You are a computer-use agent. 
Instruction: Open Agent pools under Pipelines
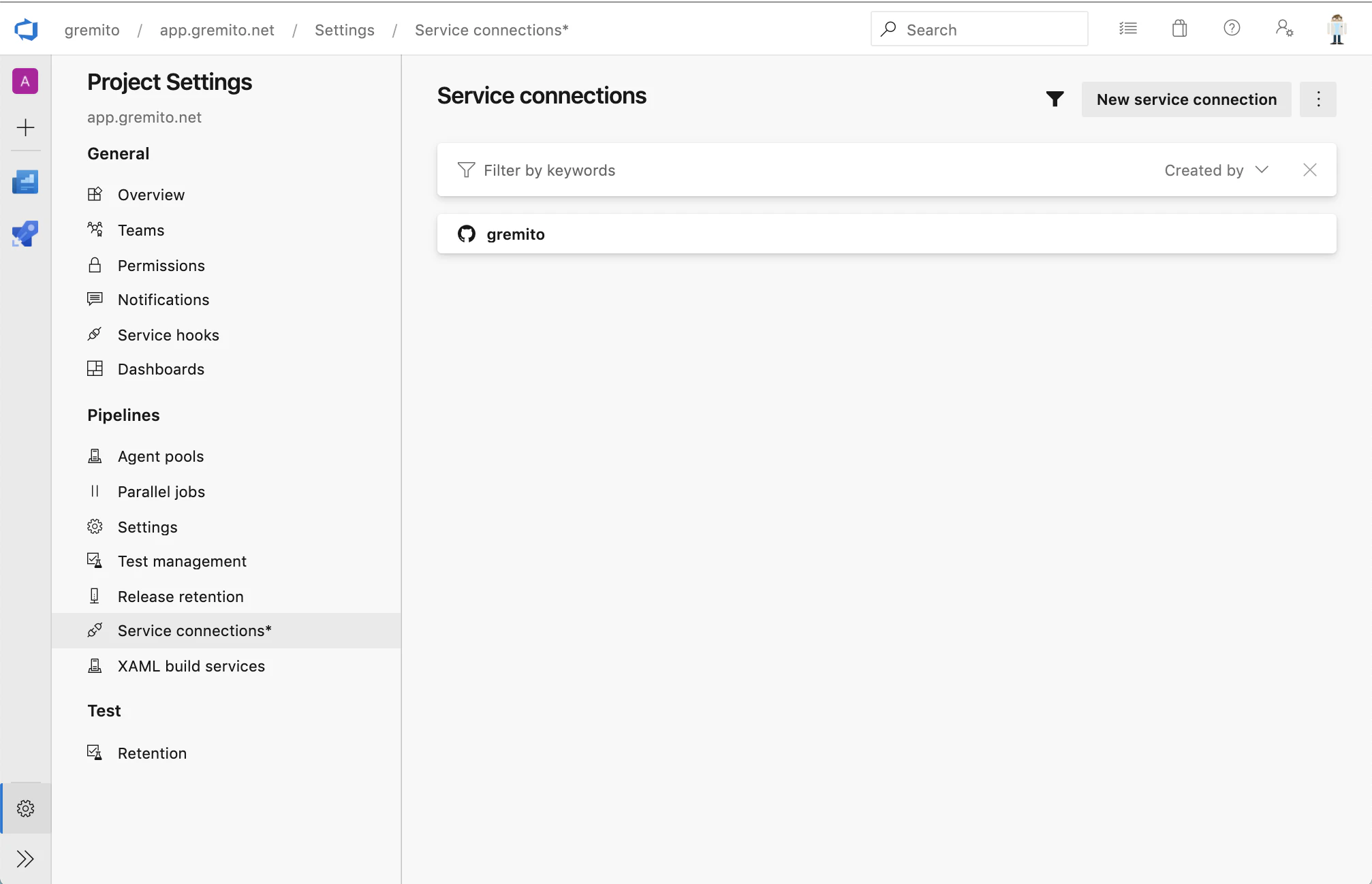[x=226, y=456]
